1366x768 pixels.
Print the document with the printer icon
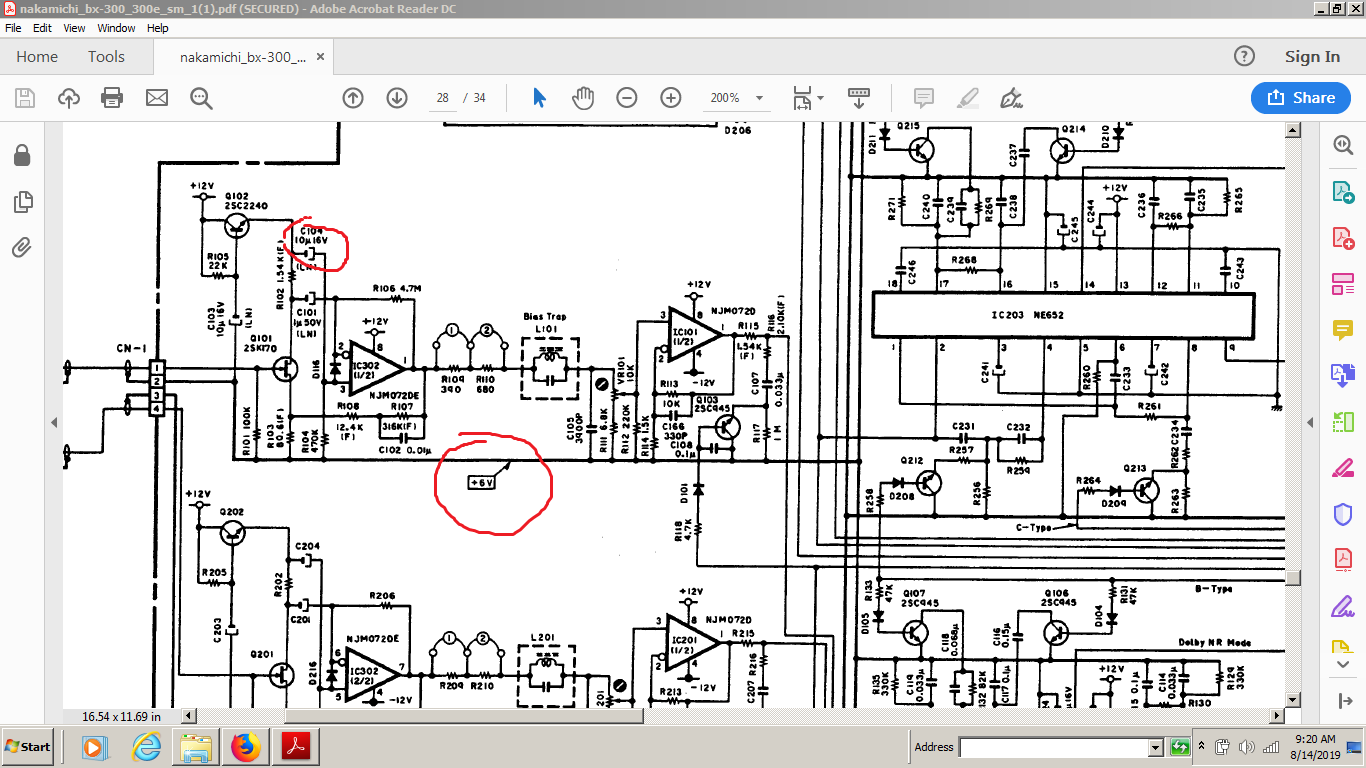[112, 98]
